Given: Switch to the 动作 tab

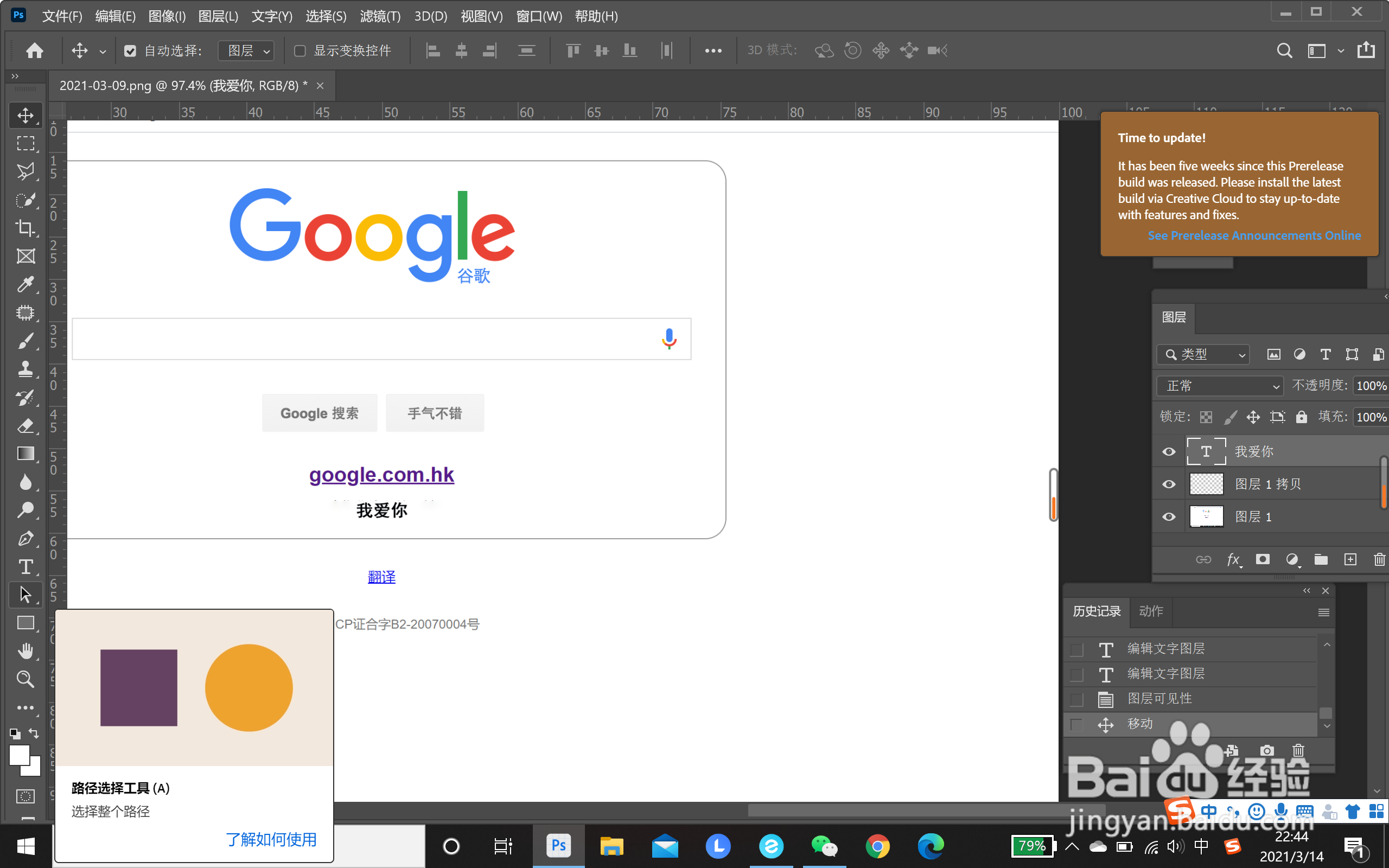Looking at the screenshot, I should (x=1151, y=611).
